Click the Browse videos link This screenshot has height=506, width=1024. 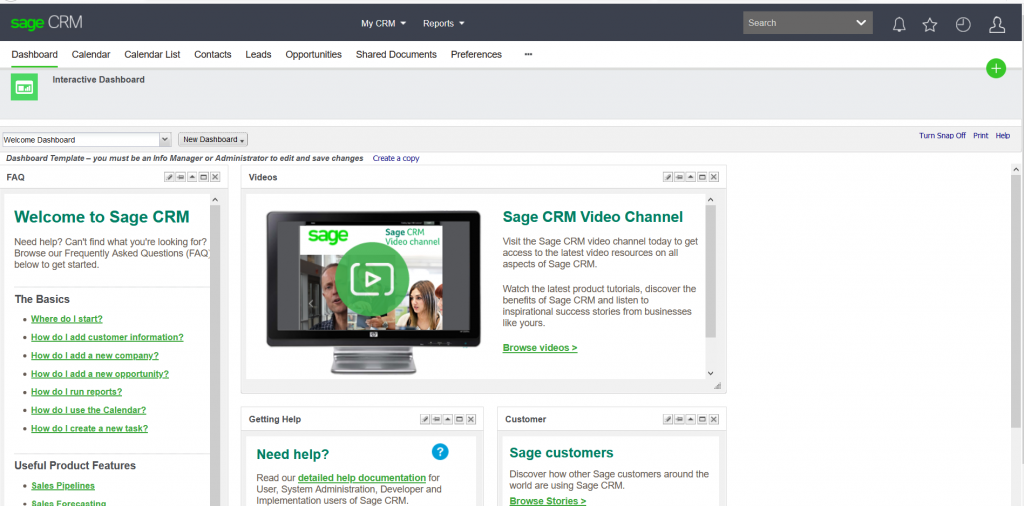click(539, 348)
